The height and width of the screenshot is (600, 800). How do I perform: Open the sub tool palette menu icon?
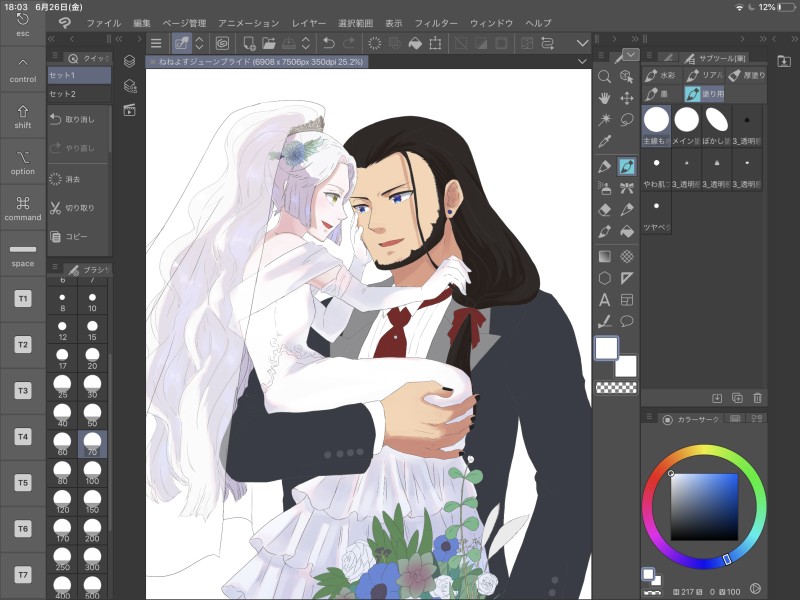pos(649,56)
